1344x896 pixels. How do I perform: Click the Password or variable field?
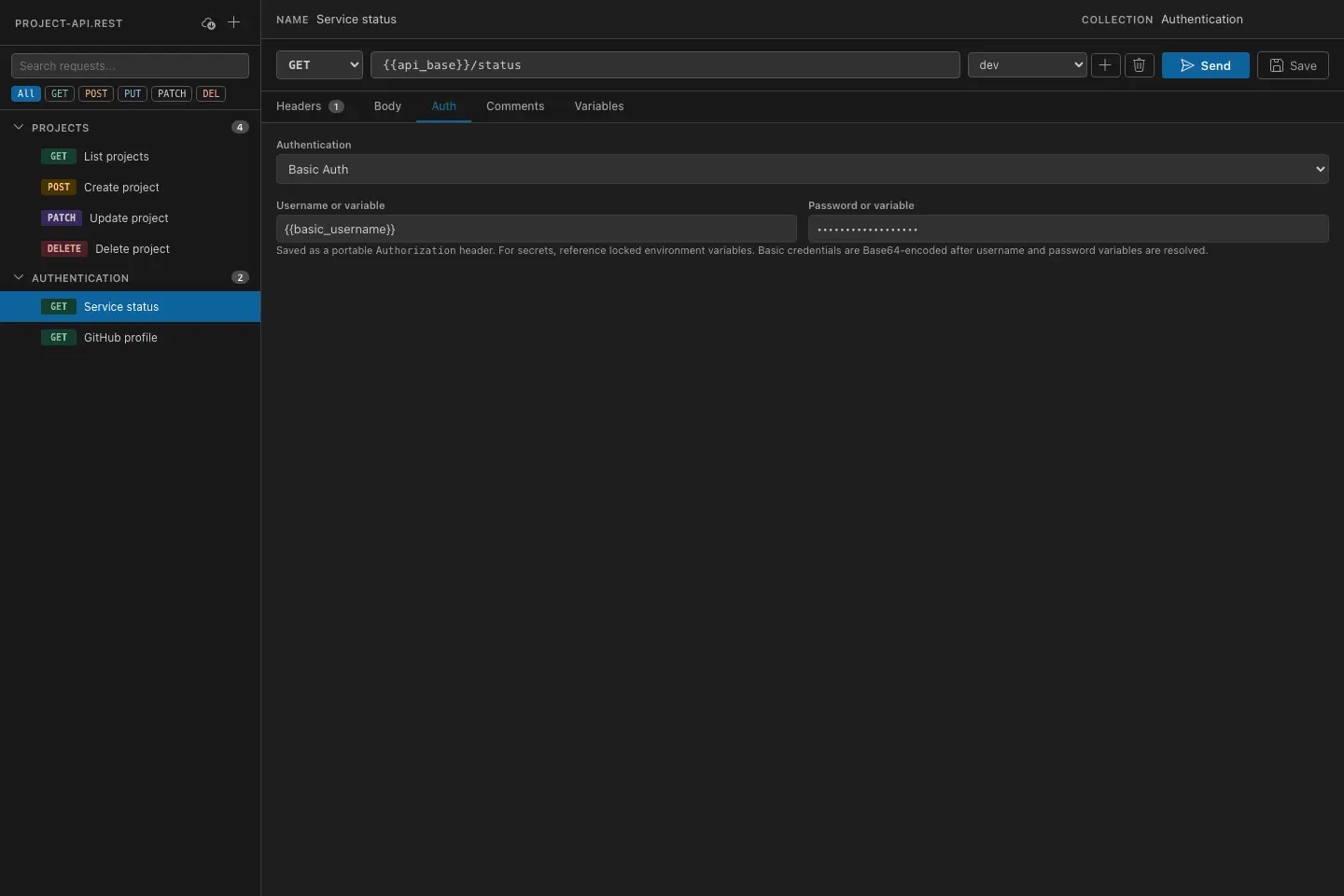[x=1069, y=229]
